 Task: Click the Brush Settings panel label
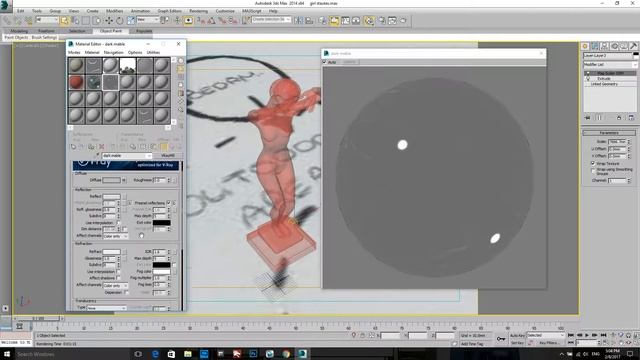coord(44,37)
